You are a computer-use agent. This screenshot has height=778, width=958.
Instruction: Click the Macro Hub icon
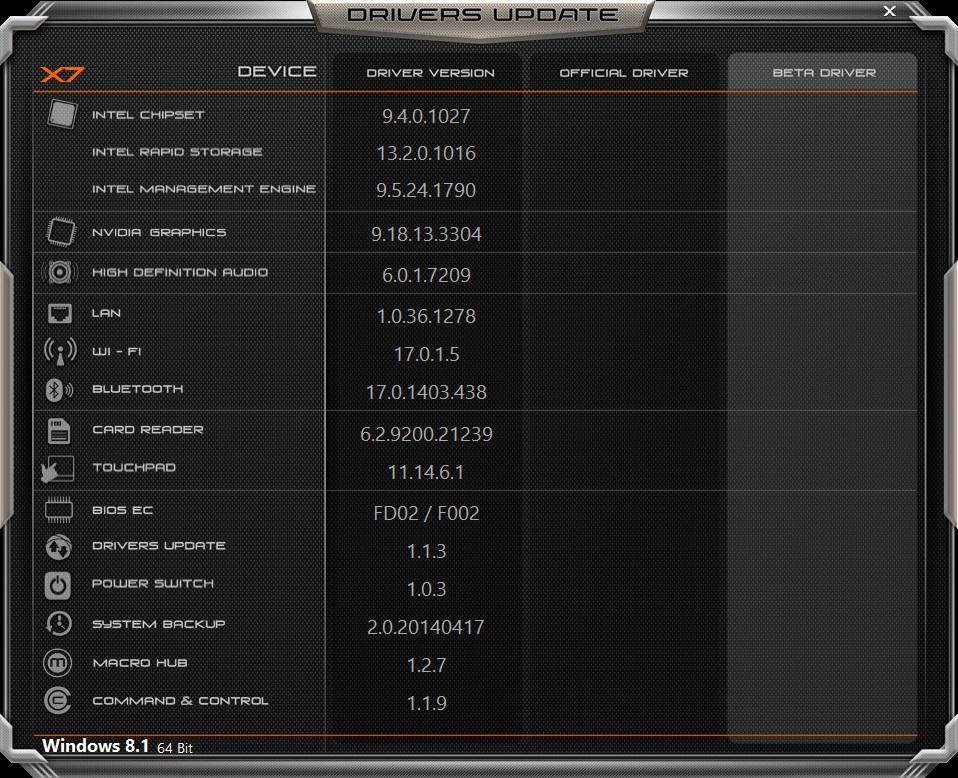[58, 662]
